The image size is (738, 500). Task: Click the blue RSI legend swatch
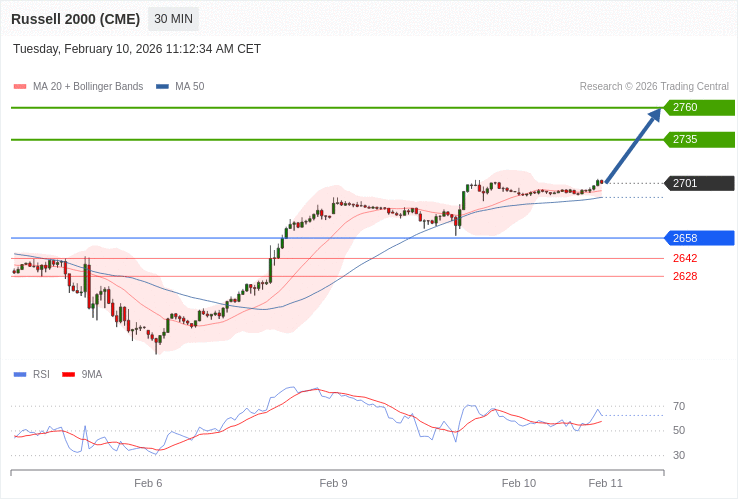point(20,375)
